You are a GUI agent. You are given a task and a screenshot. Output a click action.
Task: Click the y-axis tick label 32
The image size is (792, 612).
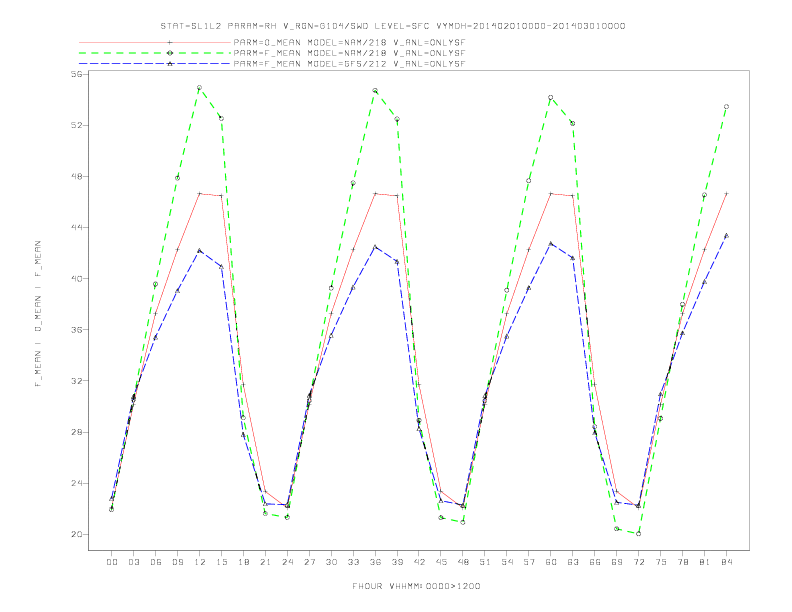tap(78, 381)
